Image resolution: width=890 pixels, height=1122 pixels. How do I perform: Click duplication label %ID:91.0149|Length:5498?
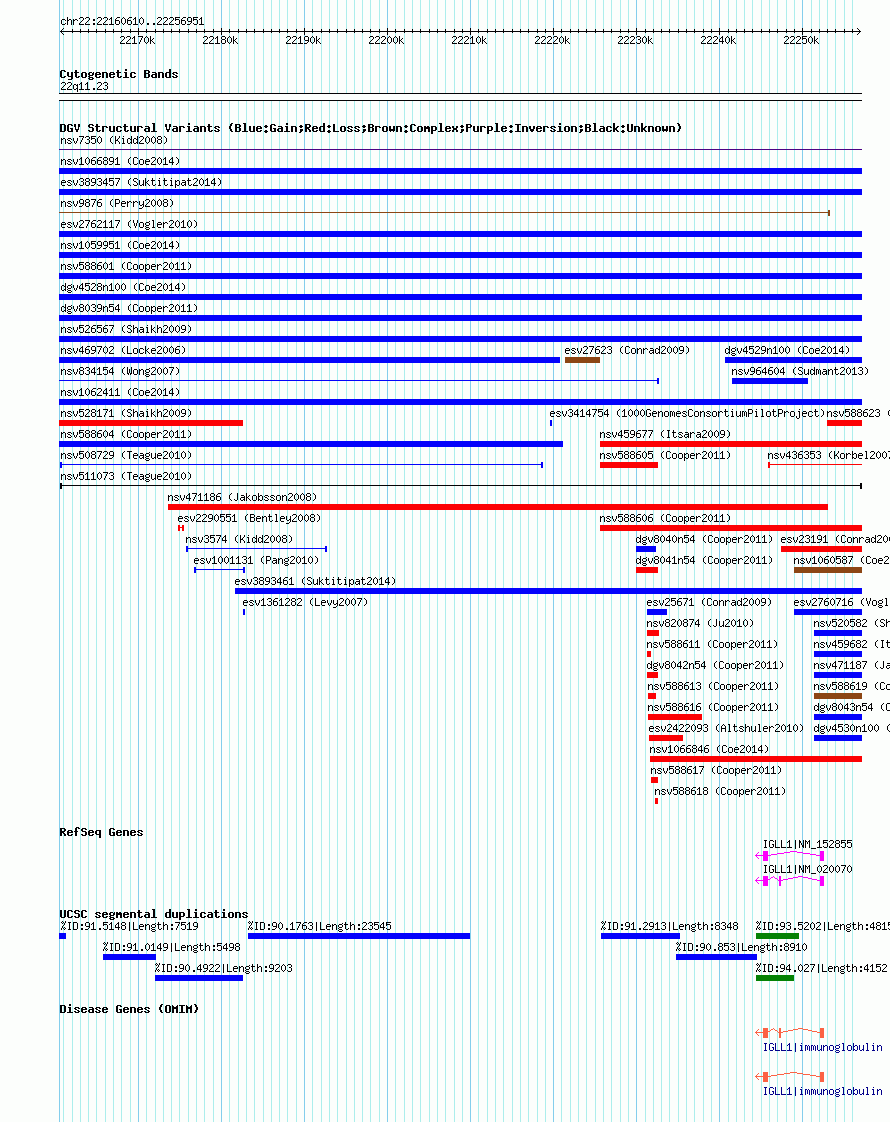coord(172,947)
